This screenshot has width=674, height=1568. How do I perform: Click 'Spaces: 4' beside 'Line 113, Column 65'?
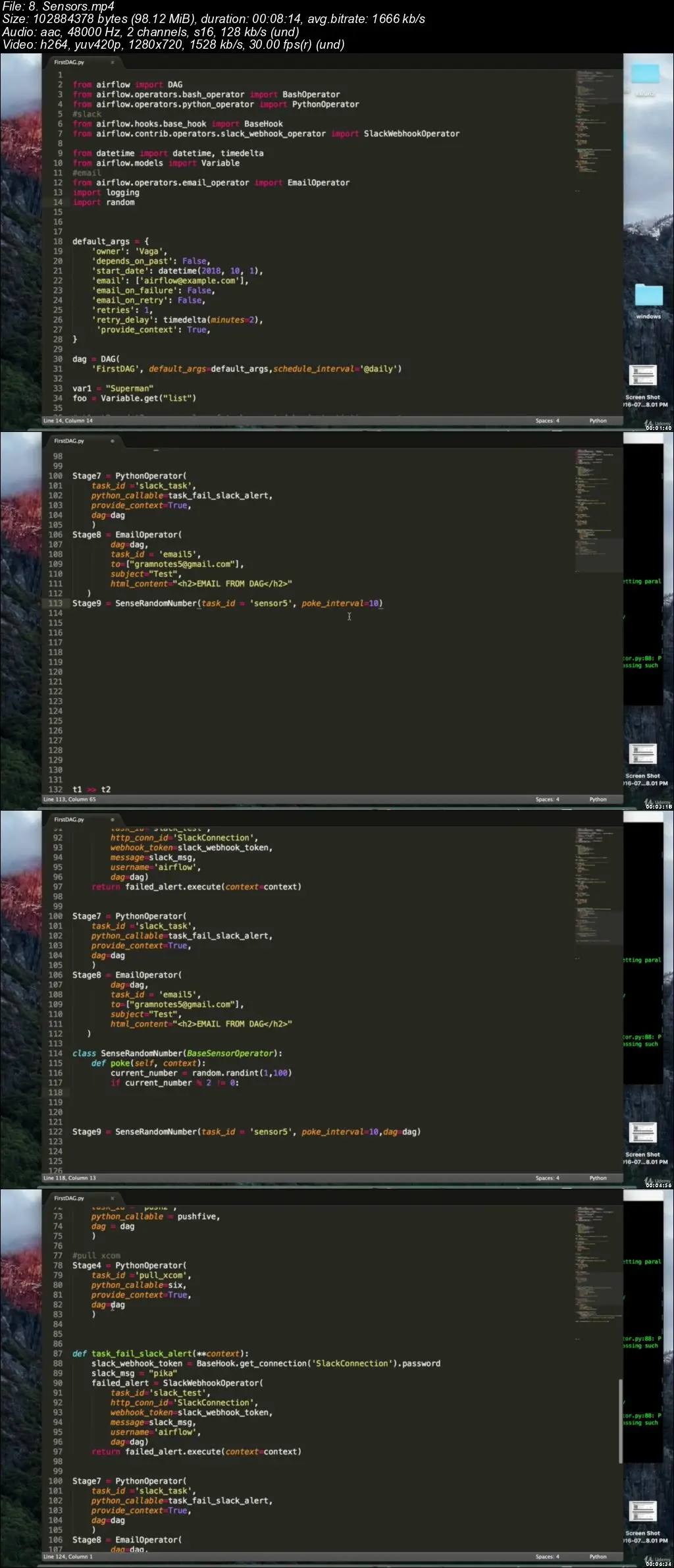[x=547, y=799]
